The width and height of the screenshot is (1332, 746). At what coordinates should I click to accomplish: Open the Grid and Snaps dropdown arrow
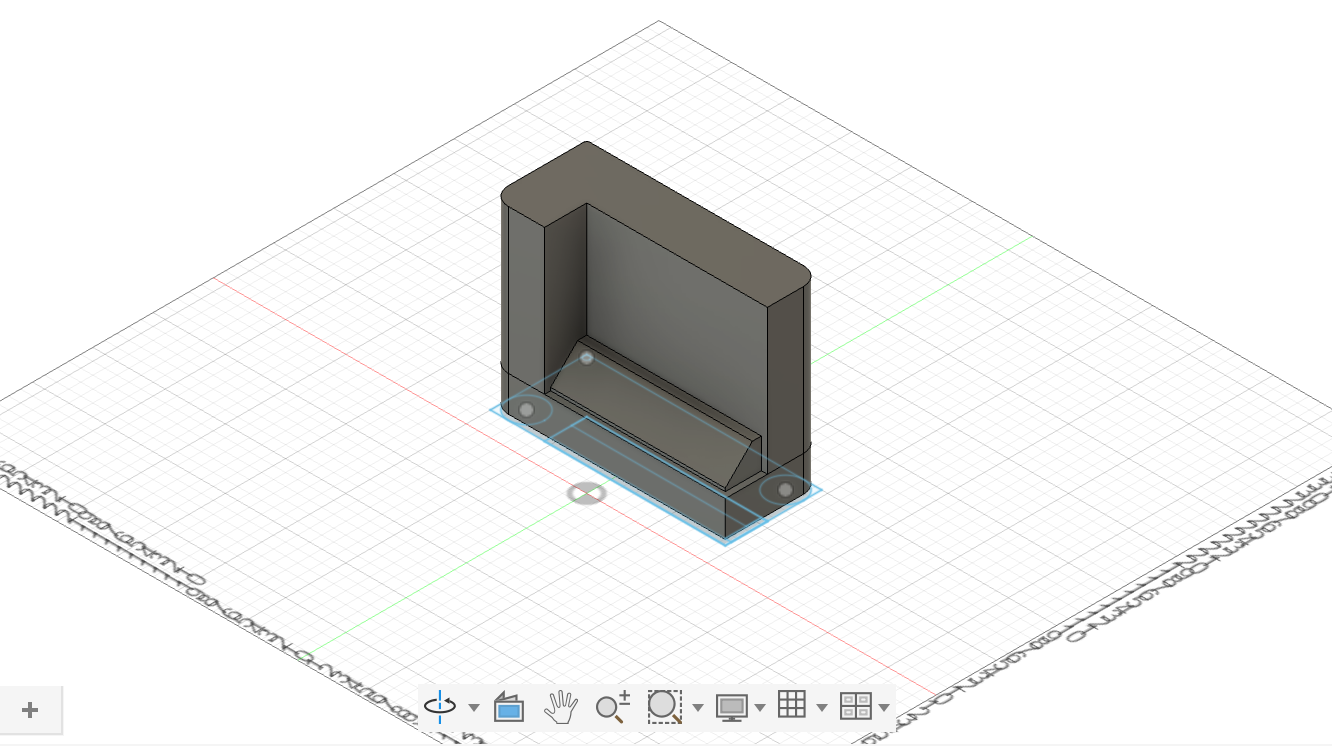tap(822, 708)
